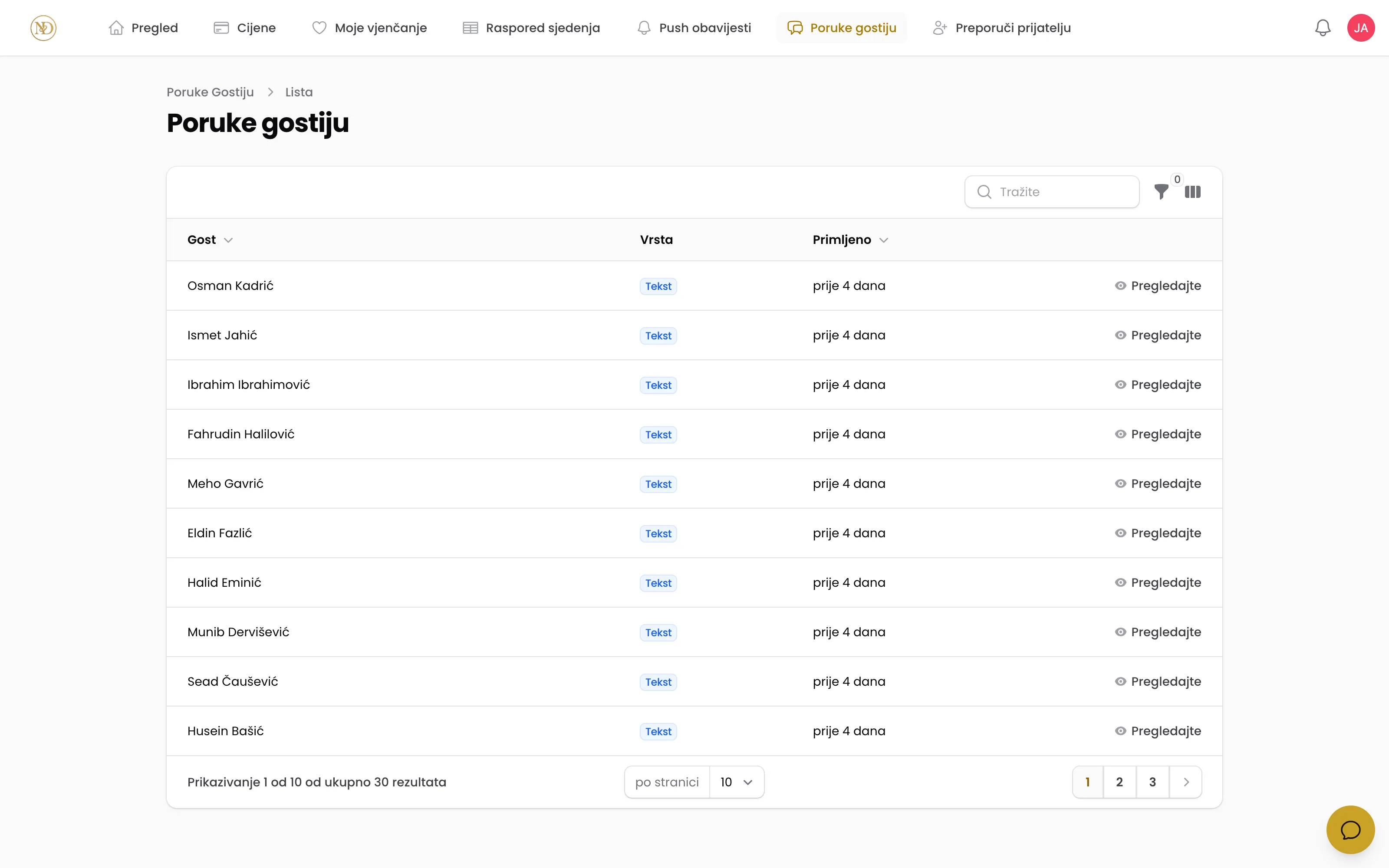
Task: Open per-page count dropdown
Action: point(737,782)
